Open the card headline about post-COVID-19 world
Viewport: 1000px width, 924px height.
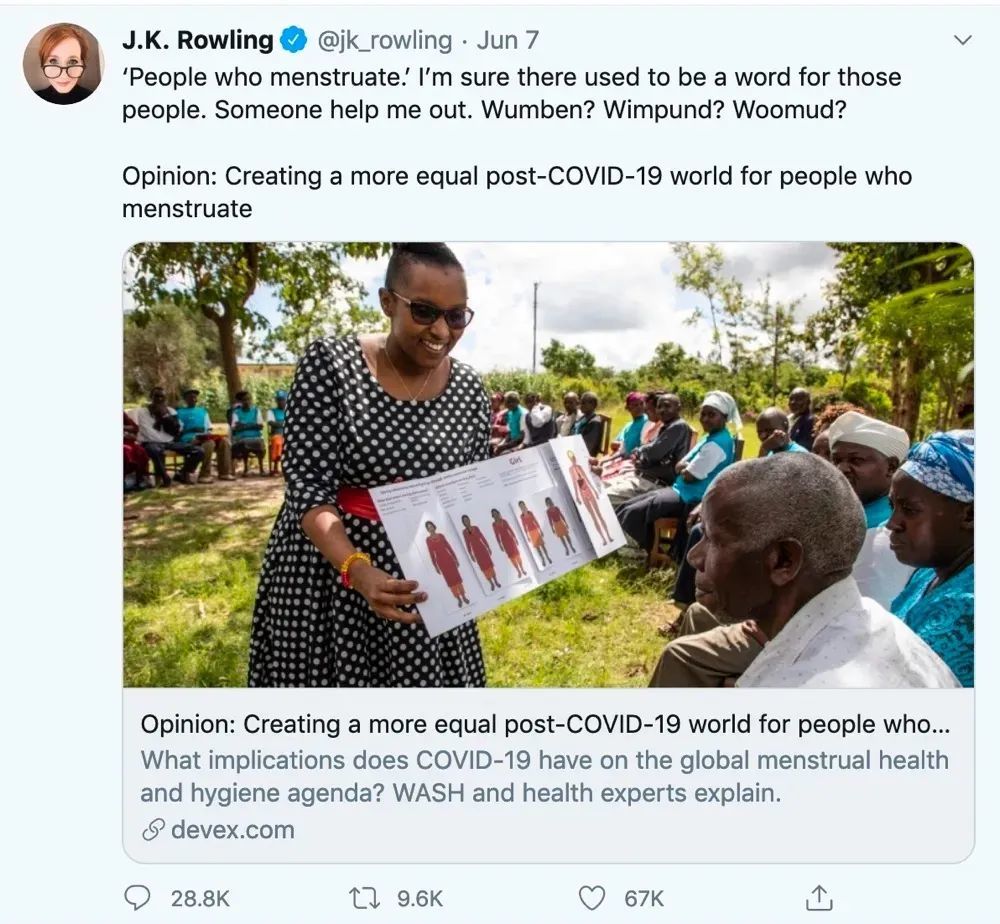click(545, 724)
